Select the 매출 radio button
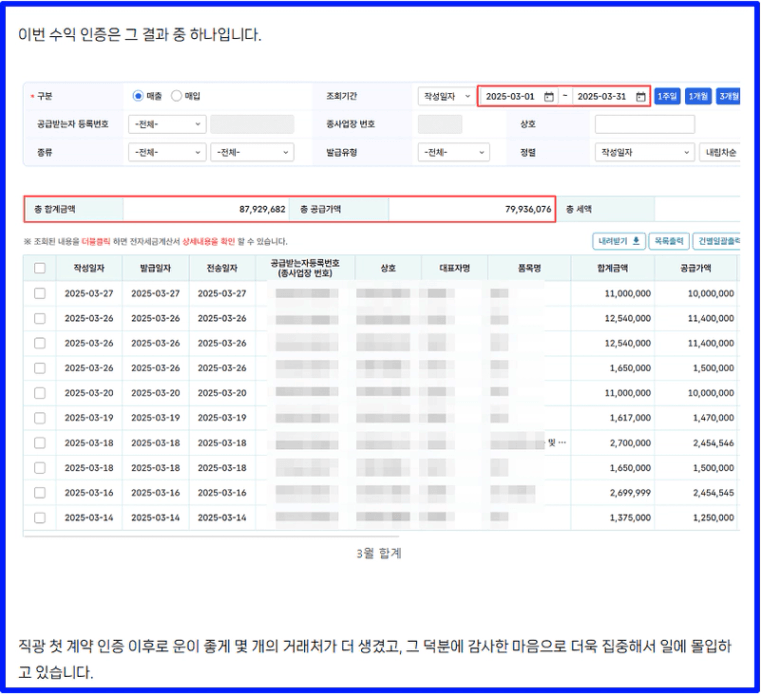The image size is (761, 695). click(x=138, y=96)
